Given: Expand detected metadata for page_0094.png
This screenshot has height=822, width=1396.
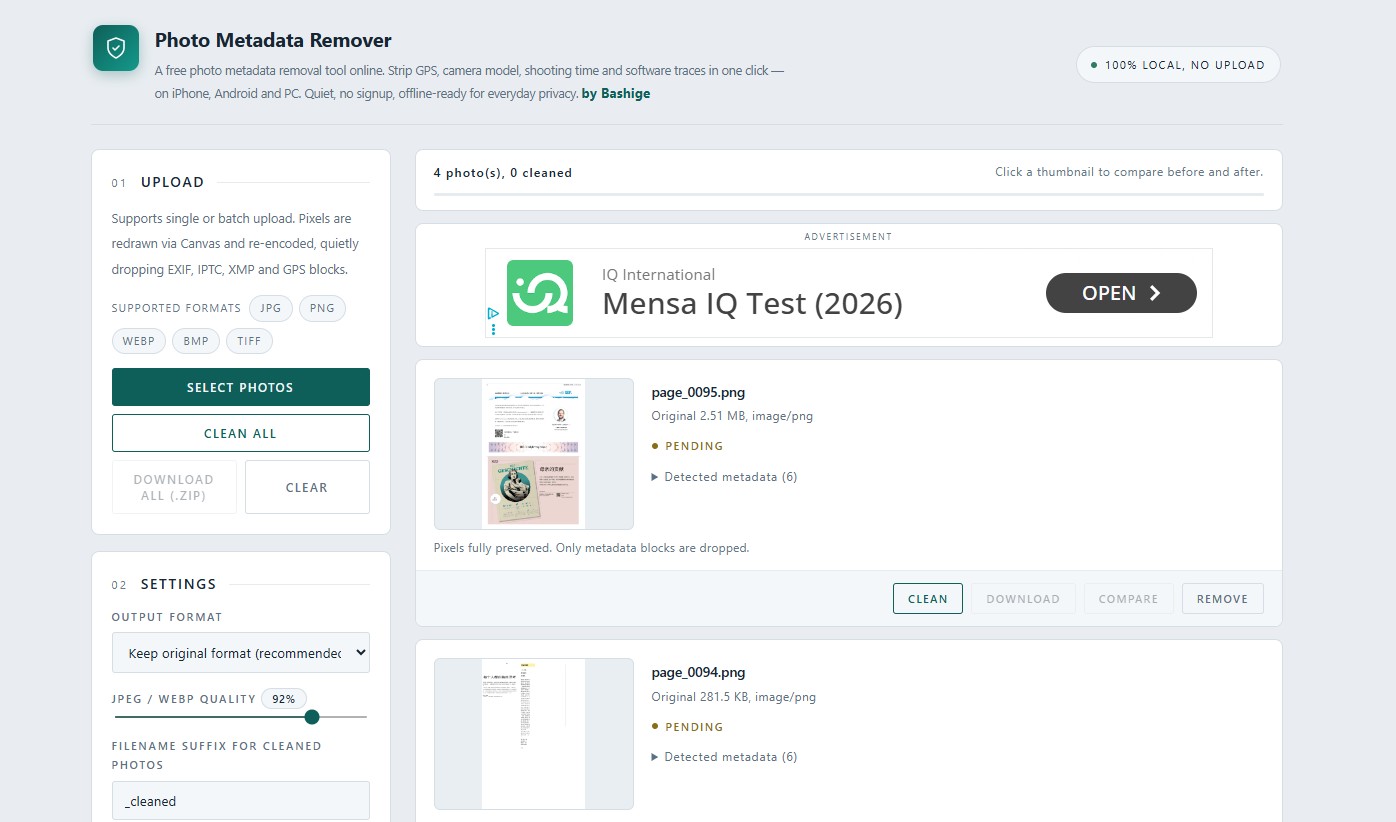Looking at the screenshot, I should (724, 757).
